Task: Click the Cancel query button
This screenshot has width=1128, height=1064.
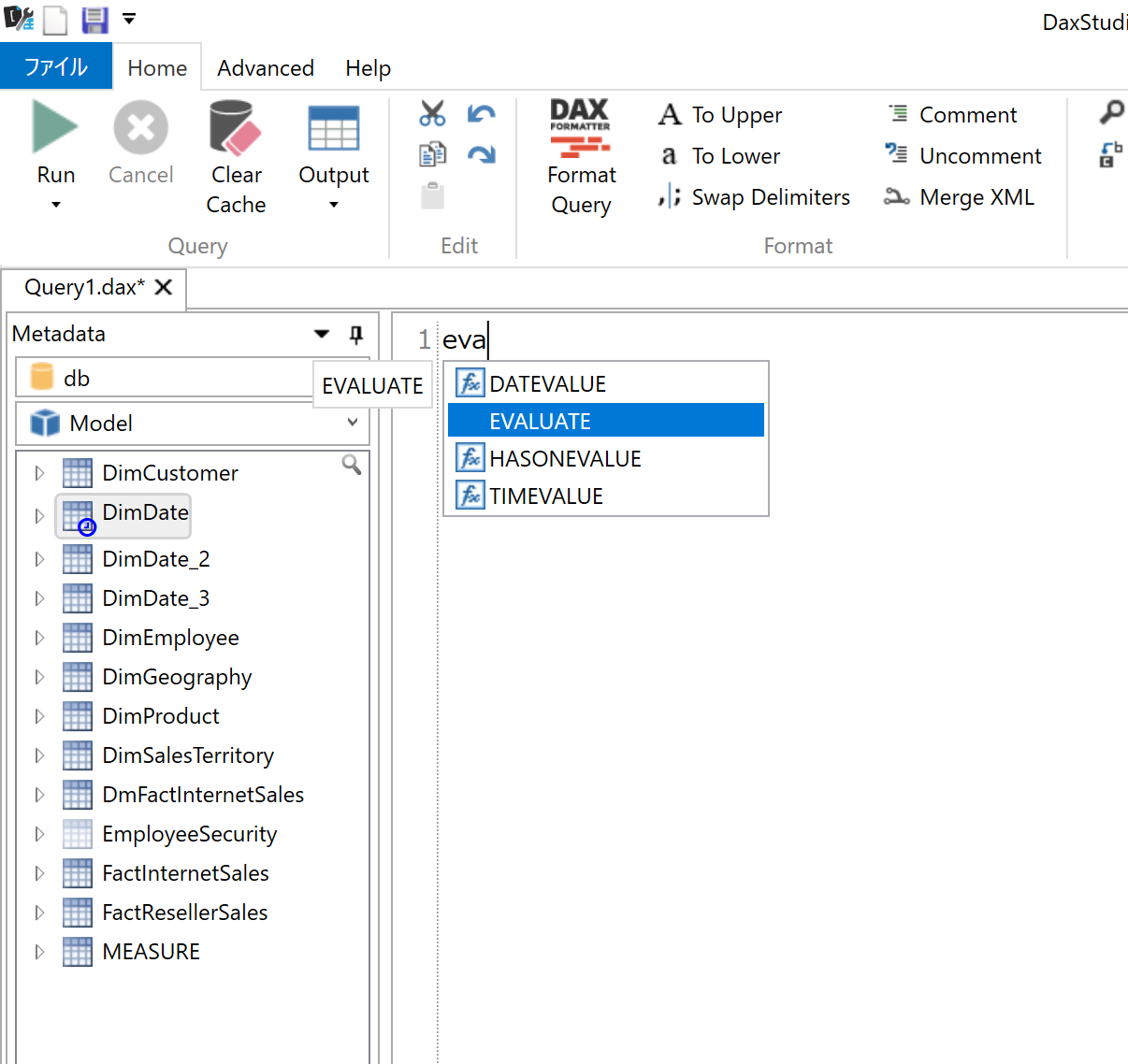Action: coord(141,144)
